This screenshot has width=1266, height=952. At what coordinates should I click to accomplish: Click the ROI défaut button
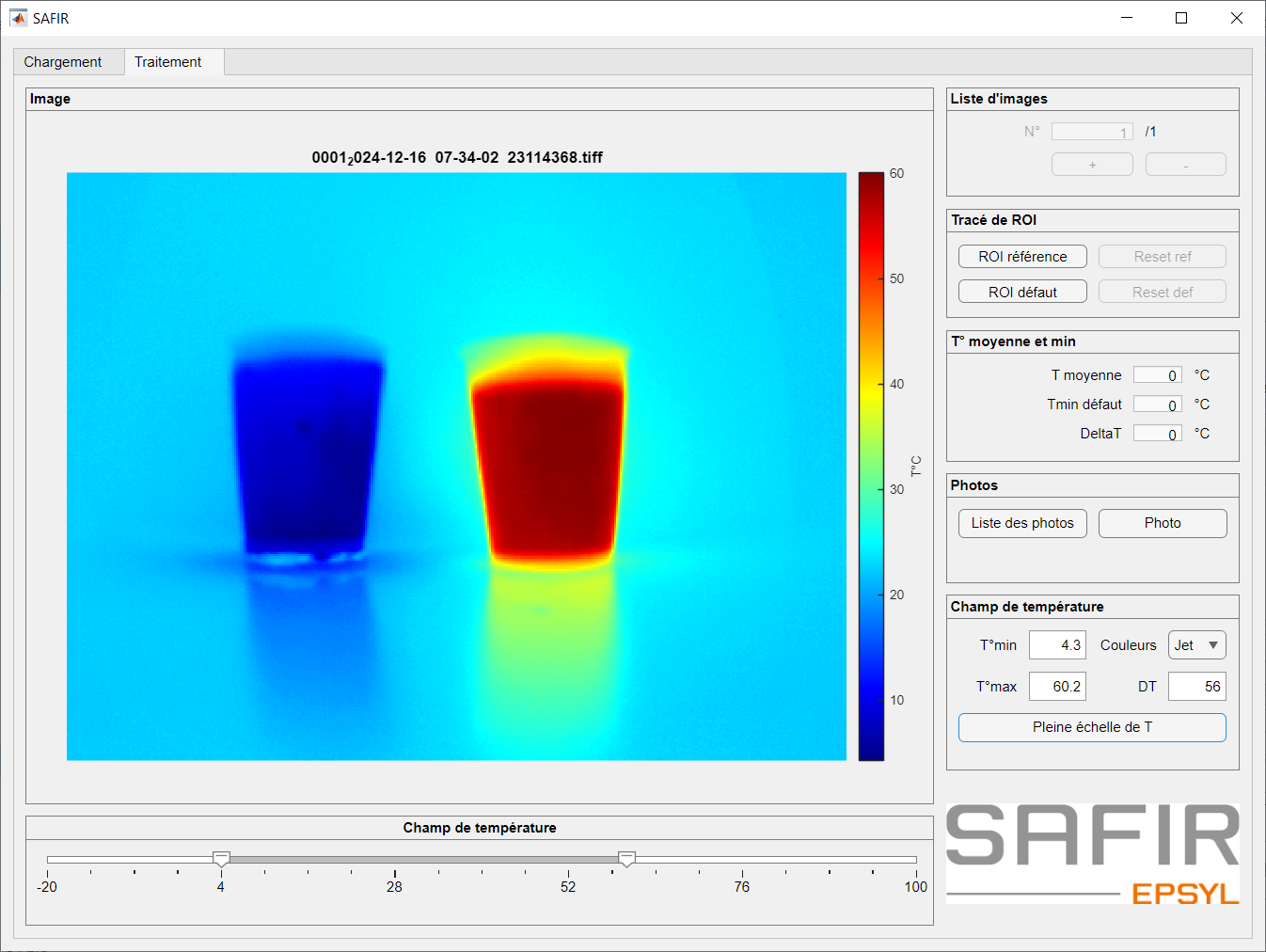[1022, 293]
